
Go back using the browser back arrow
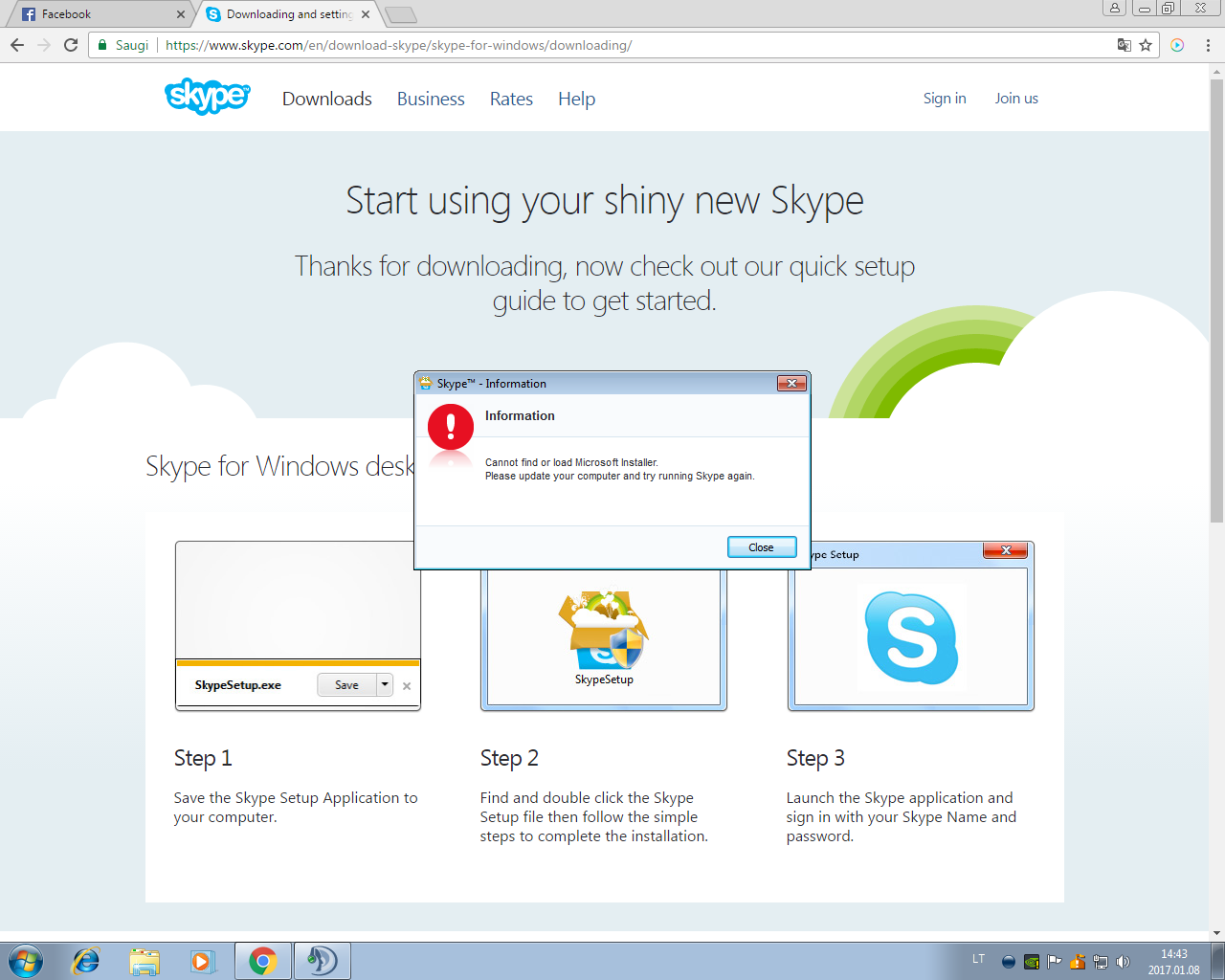pyautogui.click(x=17, y=45)
